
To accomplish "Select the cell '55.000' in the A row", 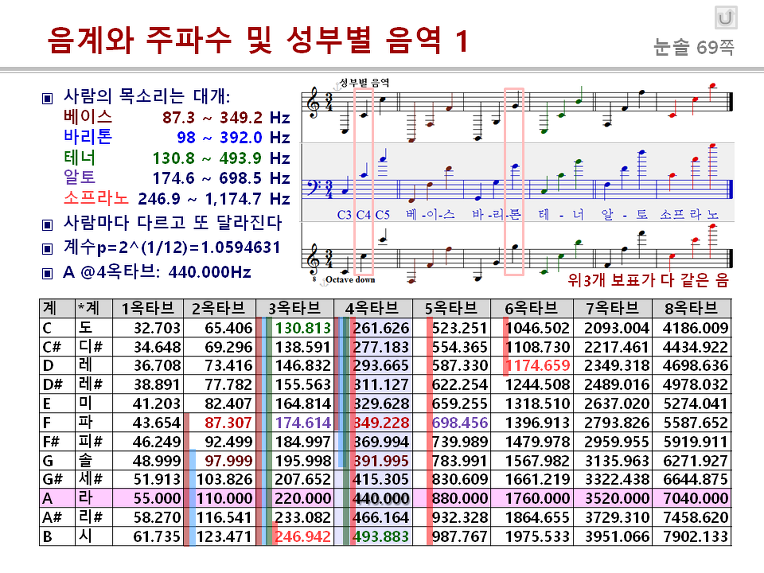I will [148, 498].
